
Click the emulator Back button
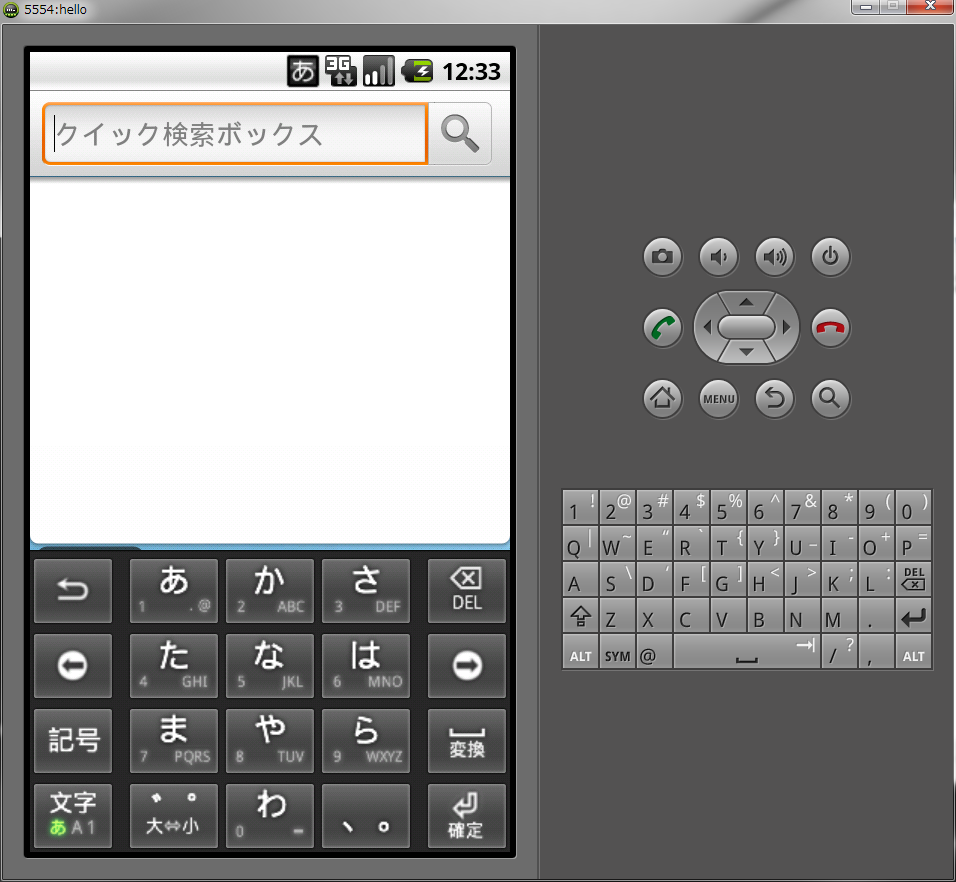point(775,399)
